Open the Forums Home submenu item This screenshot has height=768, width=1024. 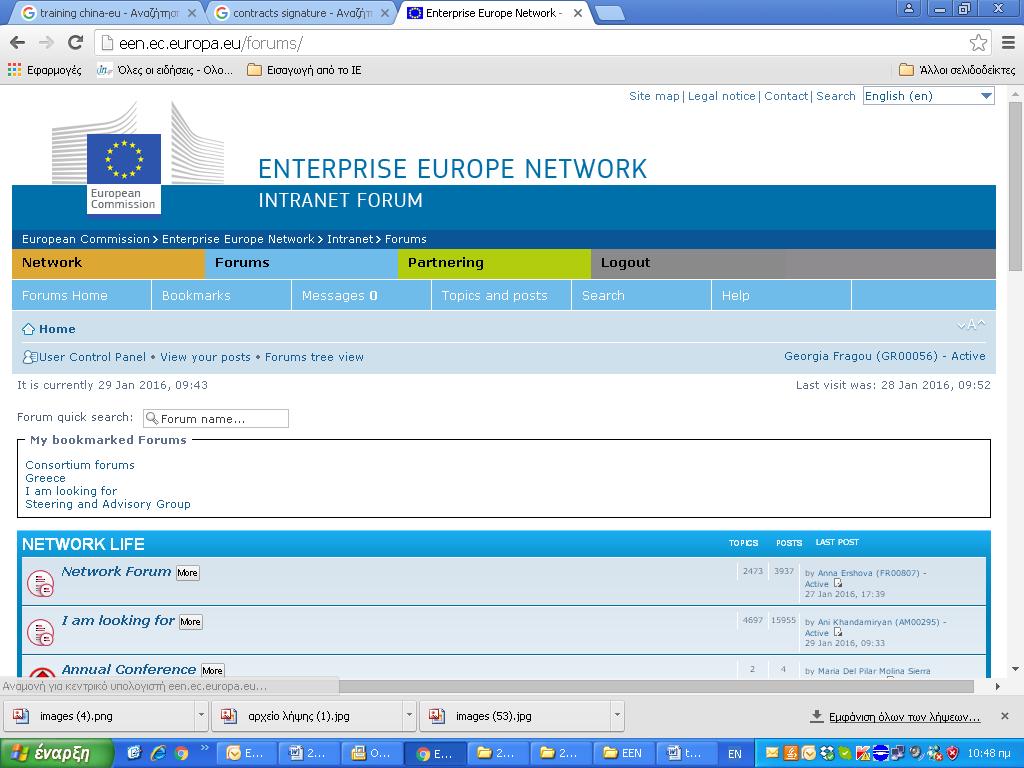point(82,296)
